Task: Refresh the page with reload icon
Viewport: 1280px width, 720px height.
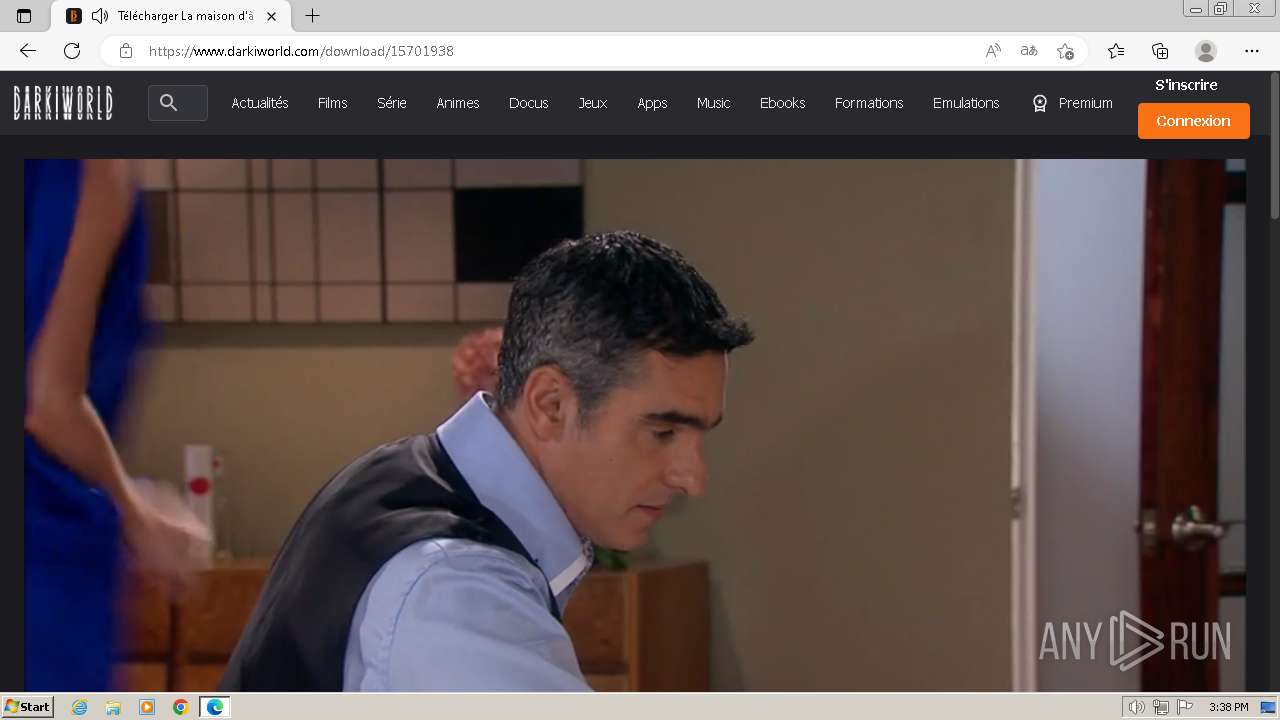Action: (x=72, y=51)
